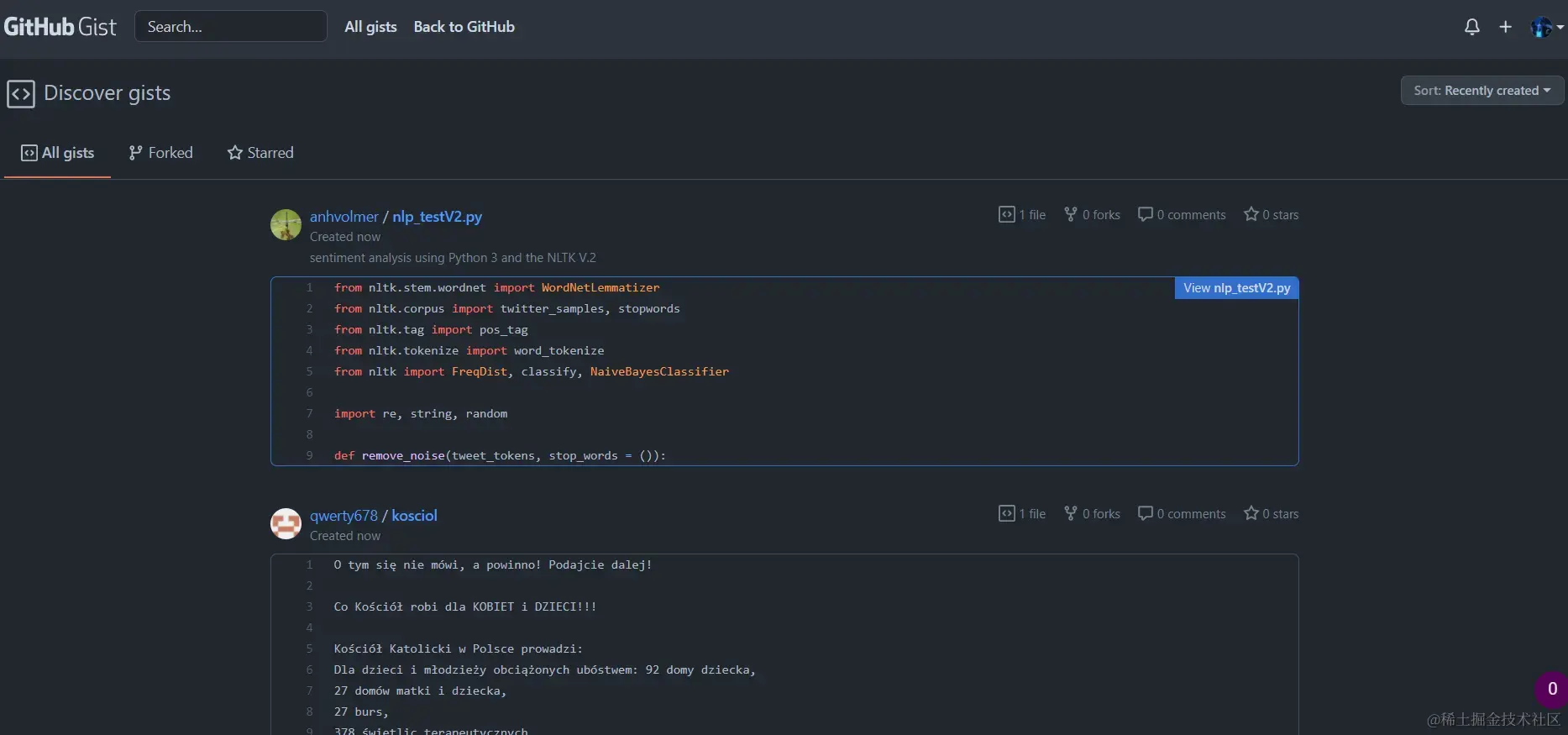Click 0 forks for nlp_testV2.py gist

point(1092,215)
